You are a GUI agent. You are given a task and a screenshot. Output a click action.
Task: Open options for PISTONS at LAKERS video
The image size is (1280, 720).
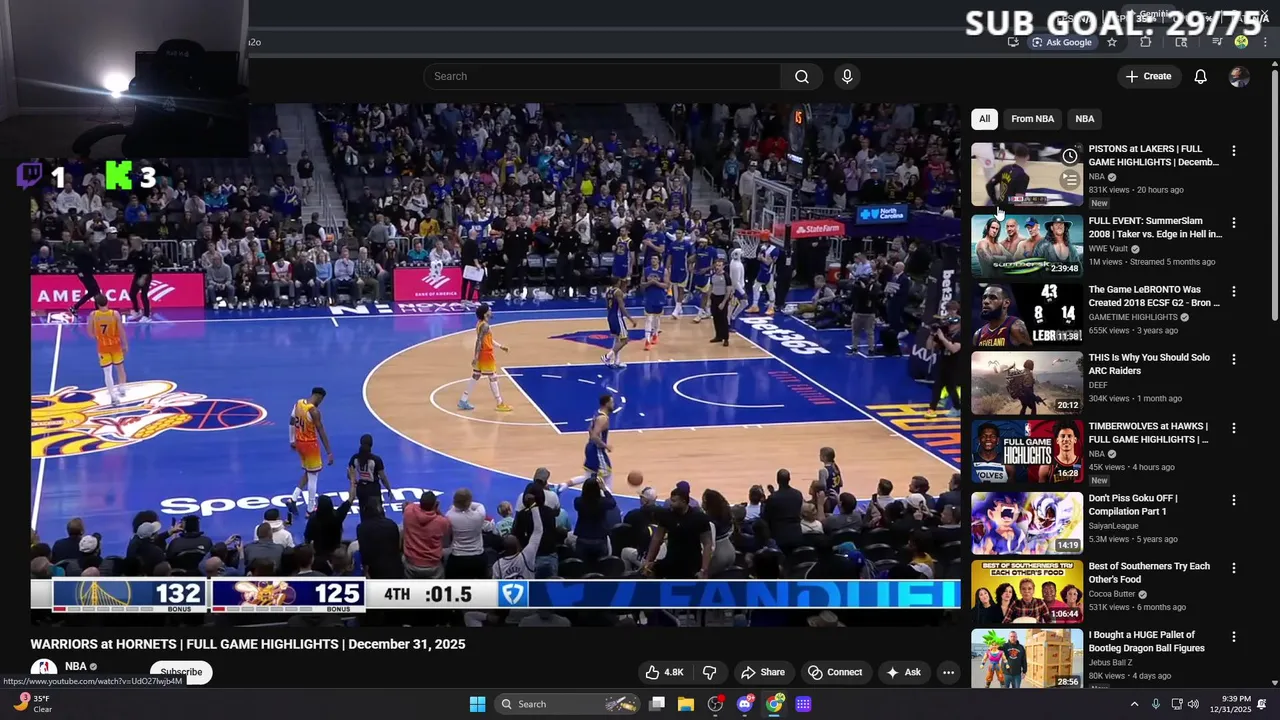pyautogui.click(x=1233, y=151)
